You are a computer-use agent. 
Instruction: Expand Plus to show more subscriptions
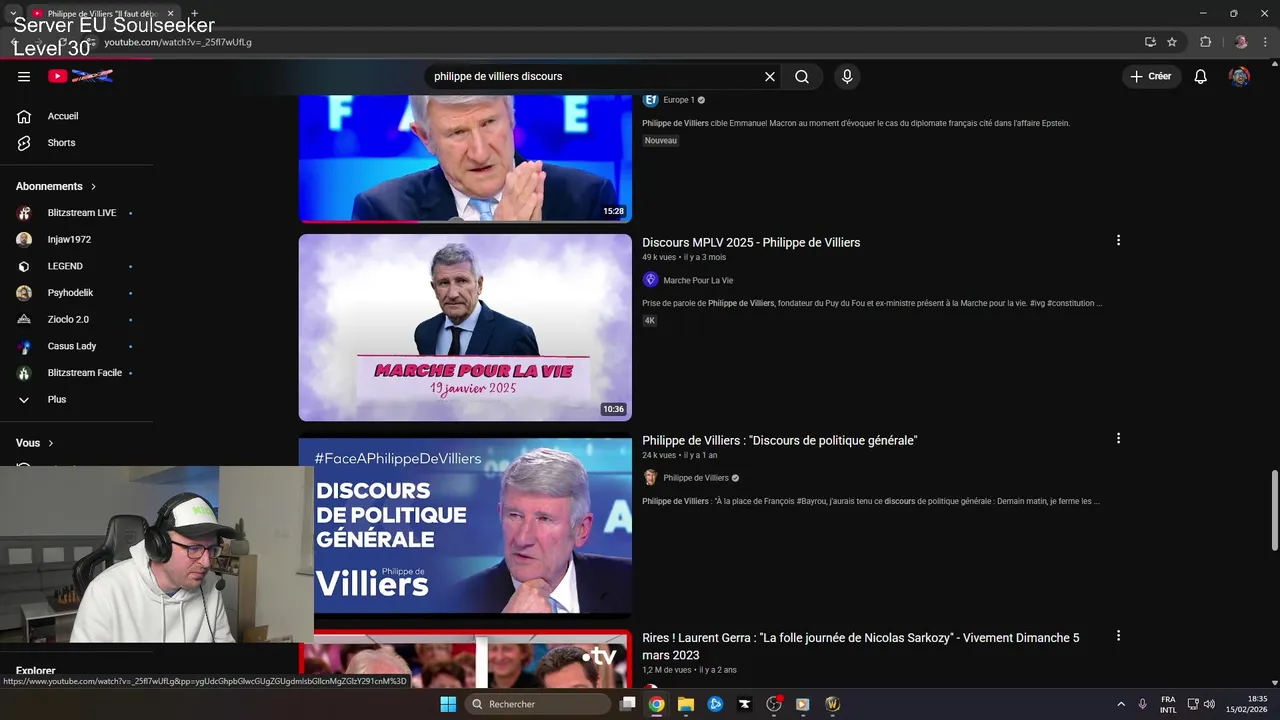click(56, 399)
